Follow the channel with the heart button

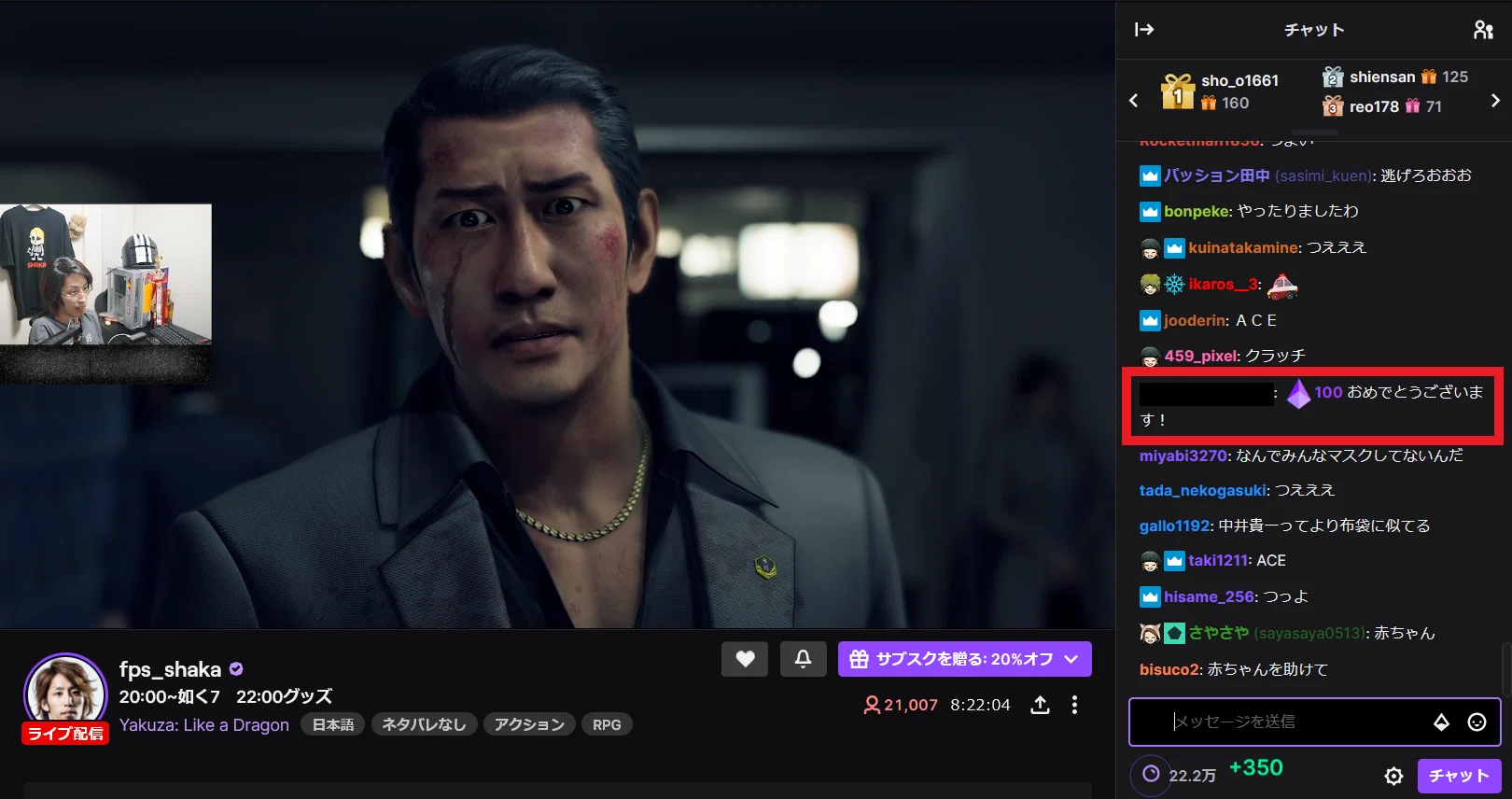pos(745,659)
